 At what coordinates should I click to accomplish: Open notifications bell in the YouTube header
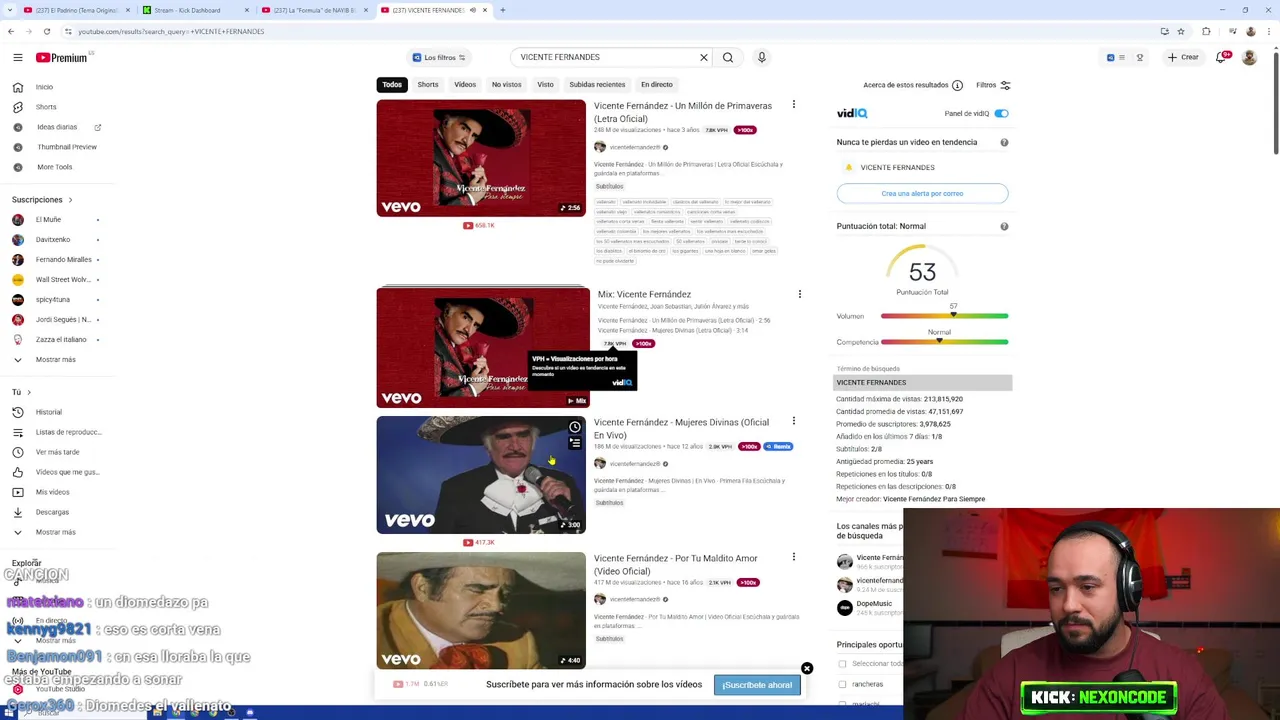click(x=1220, y=57)
